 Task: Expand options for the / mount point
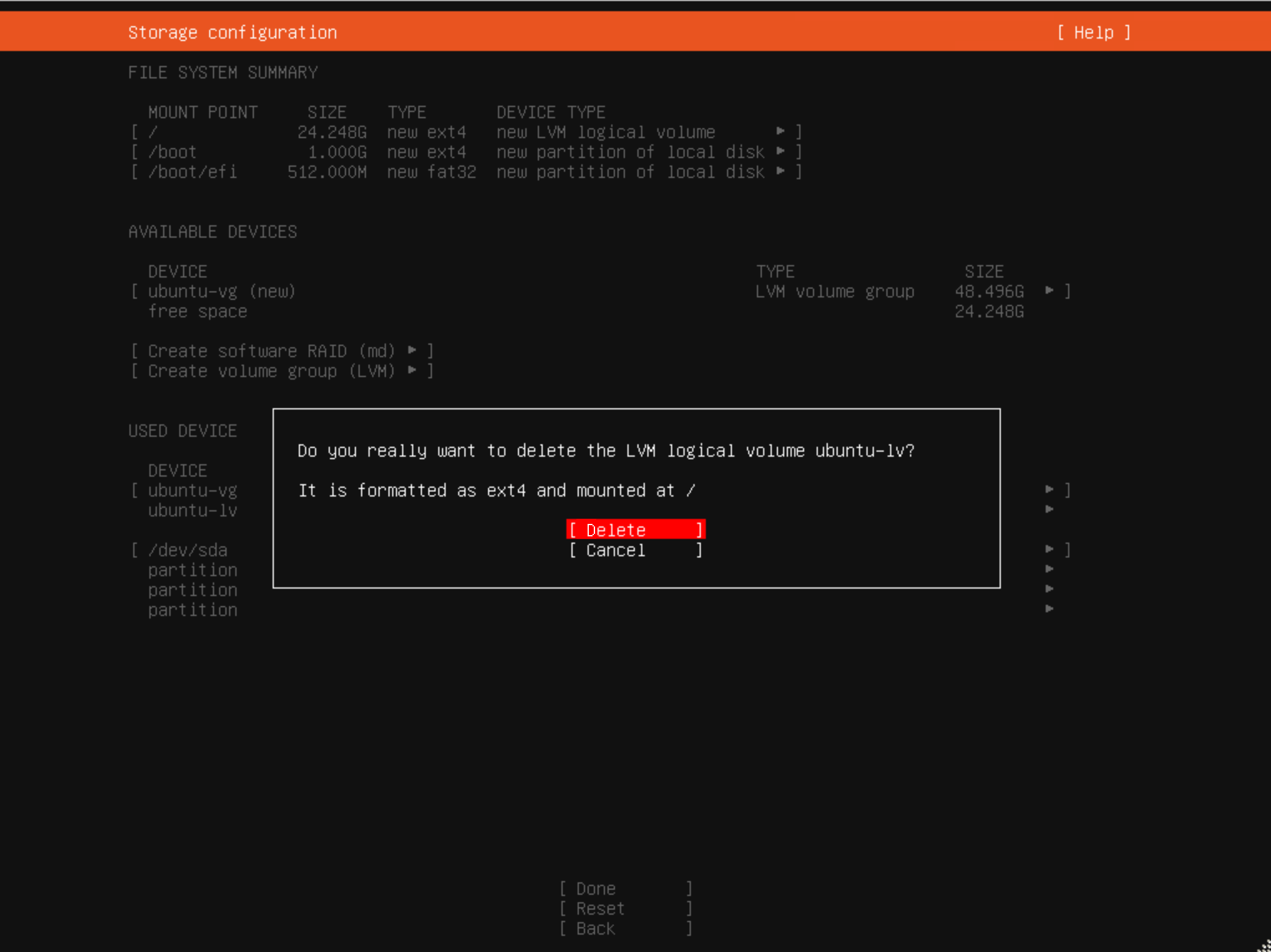tap(782, 131)
